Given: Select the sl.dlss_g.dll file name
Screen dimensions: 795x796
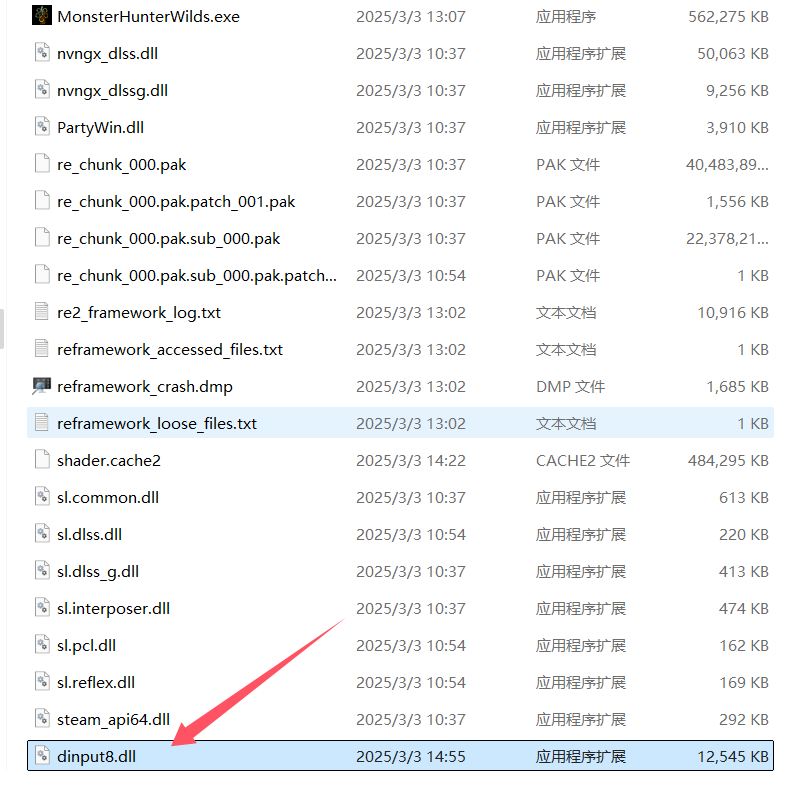Looking at the screenshot, I should 98,571.
